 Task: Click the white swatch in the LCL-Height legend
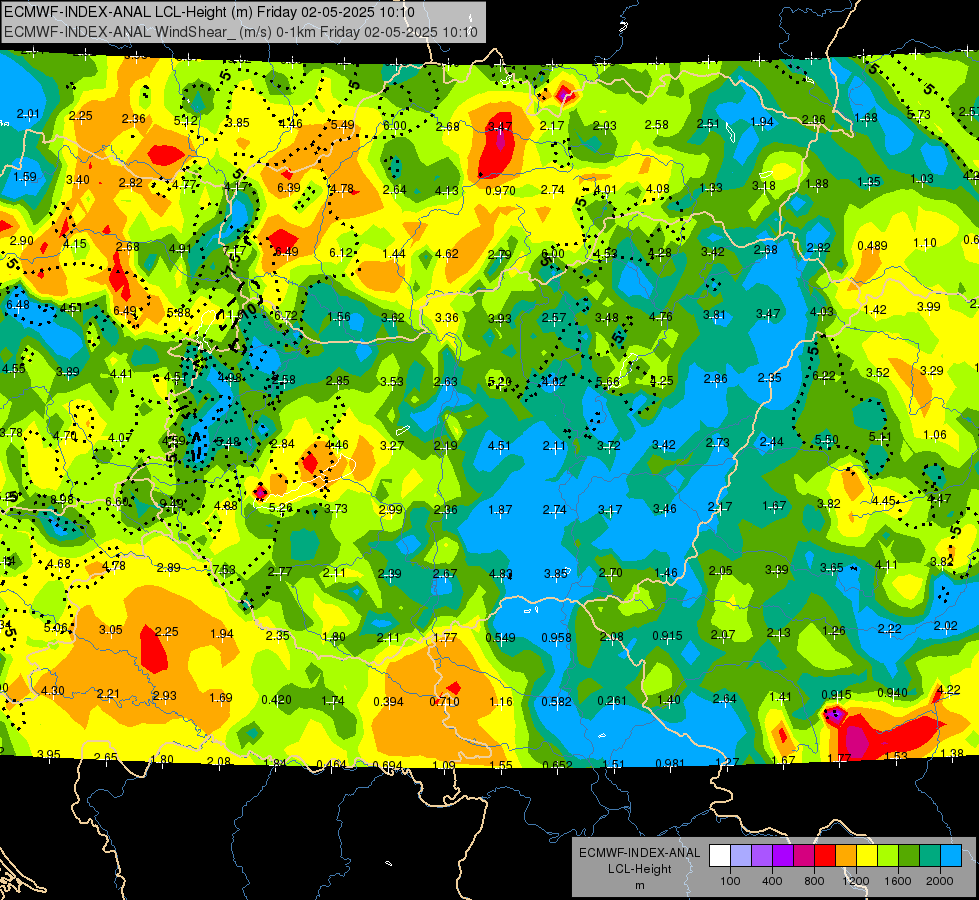click(x=720, y=856)
